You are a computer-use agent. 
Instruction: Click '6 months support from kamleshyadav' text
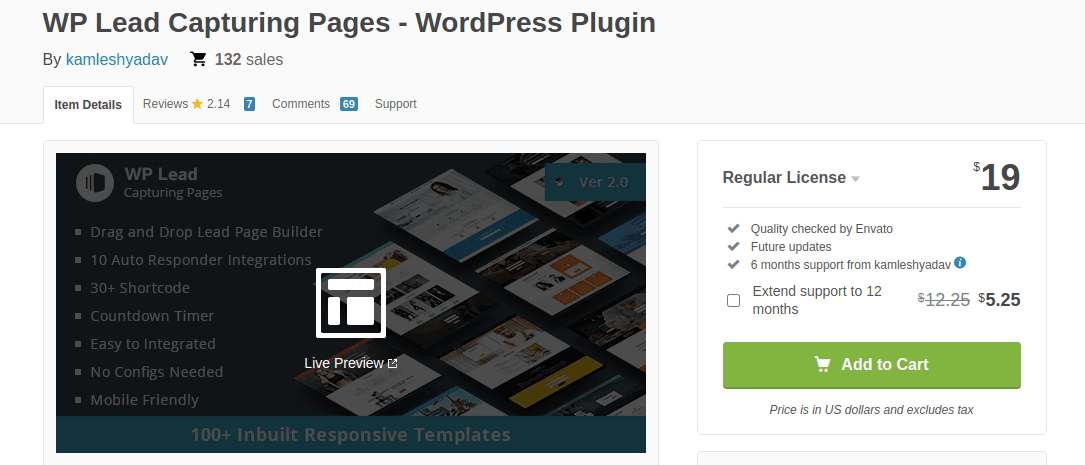850,264
